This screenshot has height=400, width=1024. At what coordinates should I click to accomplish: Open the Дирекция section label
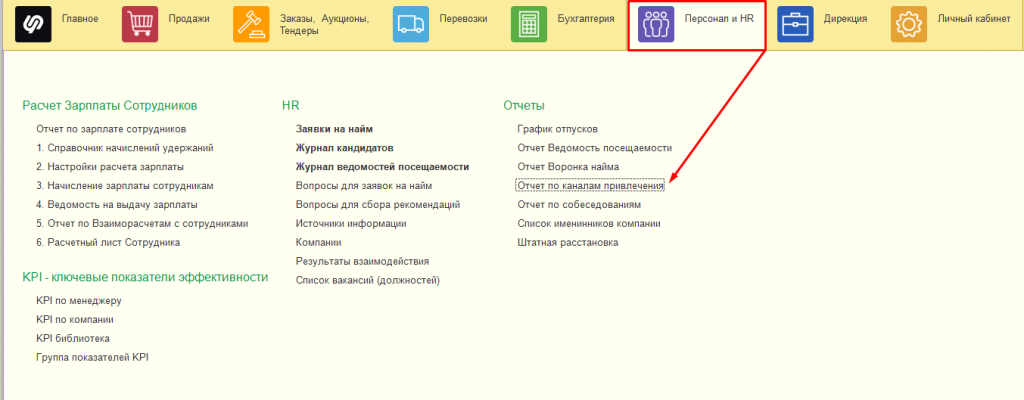(x=845, y=19)
